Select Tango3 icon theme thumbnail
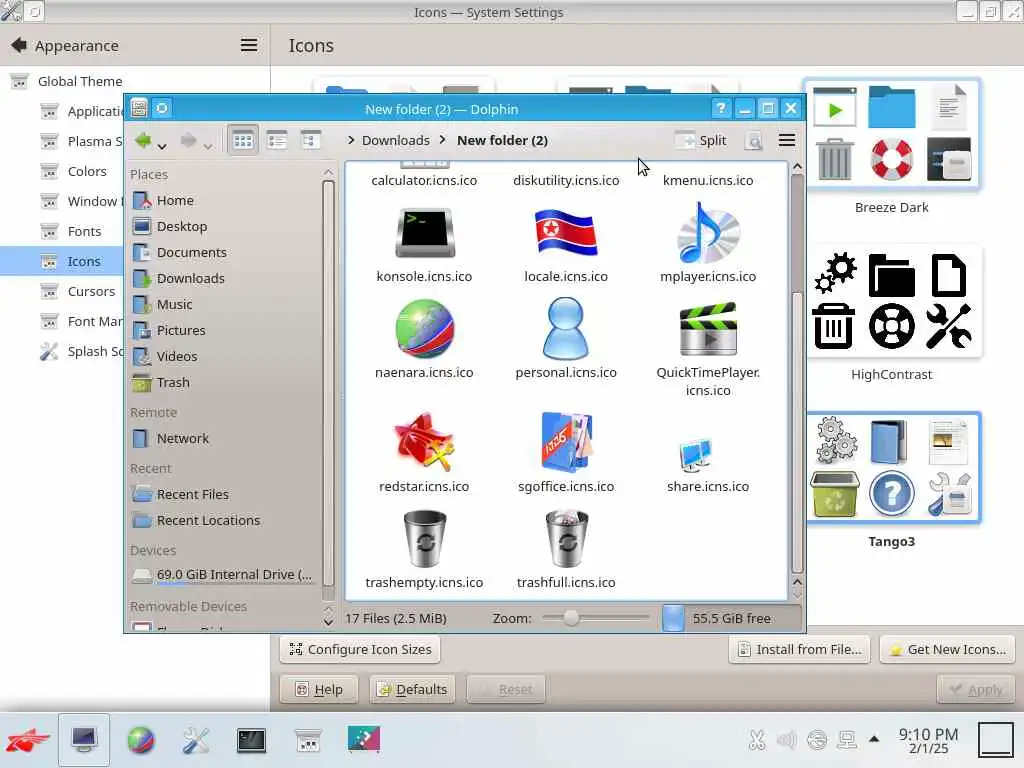This screenshot has height=768, width=1024. click(891, 468)
